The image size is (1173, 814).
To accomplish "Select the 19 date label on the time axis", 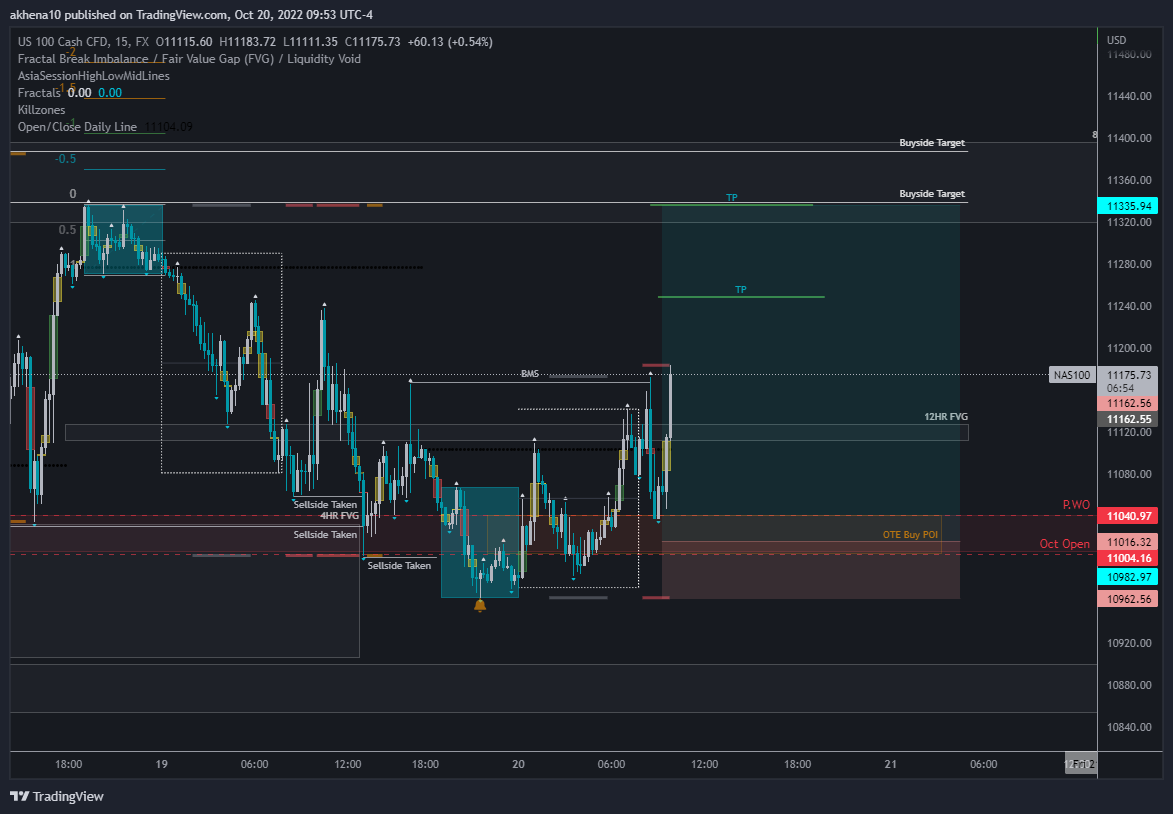I will pyautogui.click(x=162, y=764).
